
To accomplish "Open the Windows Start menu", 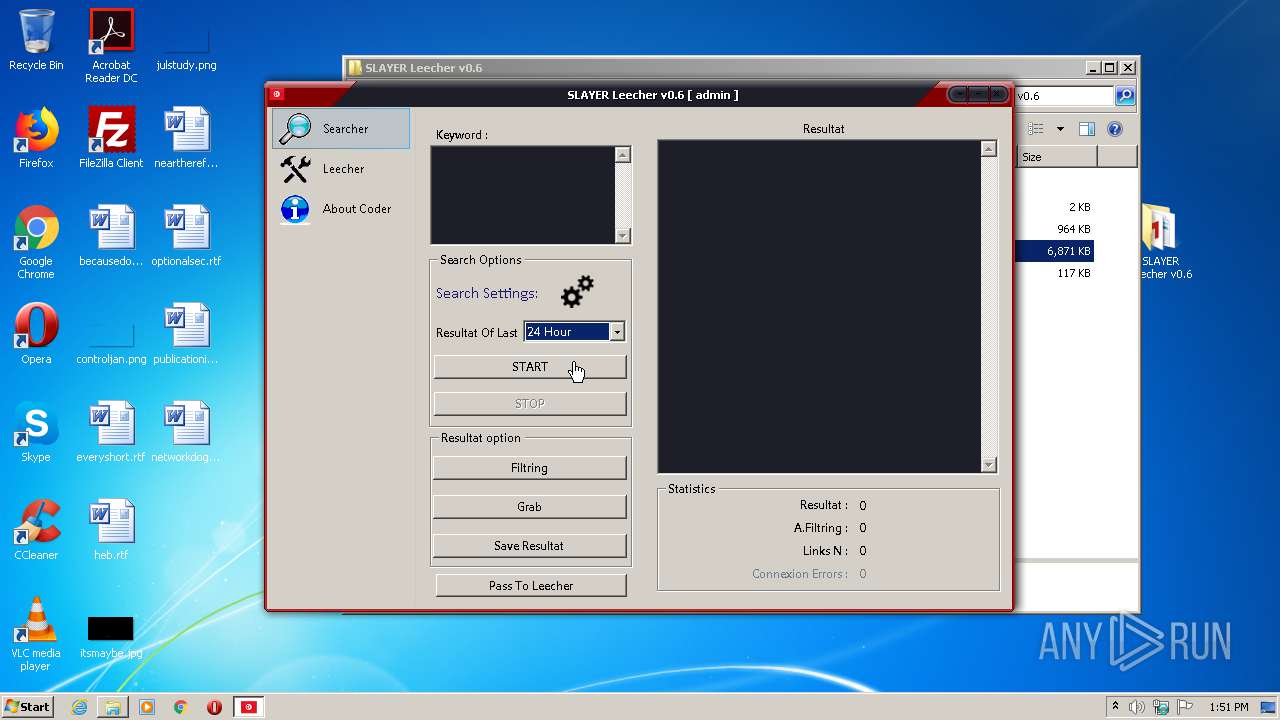I will (28, 706).
